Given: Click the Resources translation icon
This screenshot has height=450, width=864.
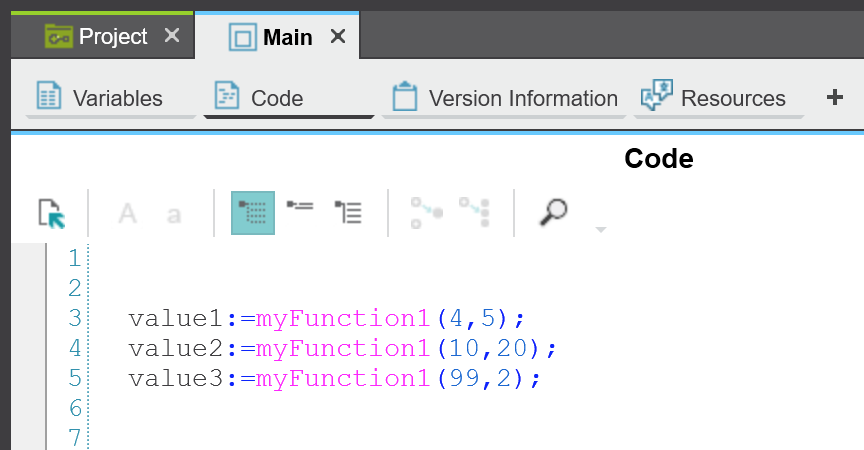Looking at the screenshot, I should pyautogui.click(x=657, y=94).
